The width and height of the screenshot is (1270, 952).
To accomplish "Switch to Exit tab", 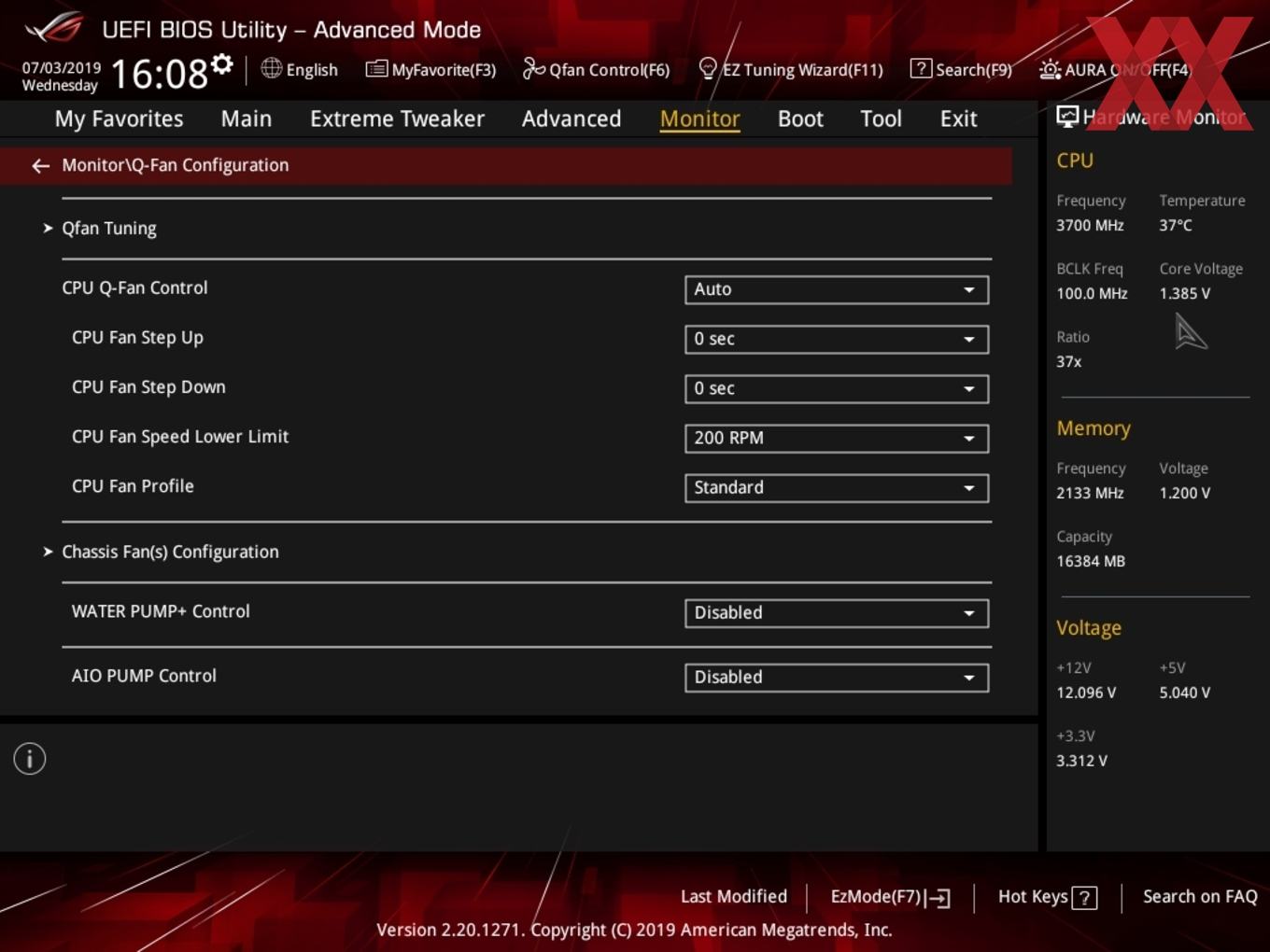I will 958,119.
